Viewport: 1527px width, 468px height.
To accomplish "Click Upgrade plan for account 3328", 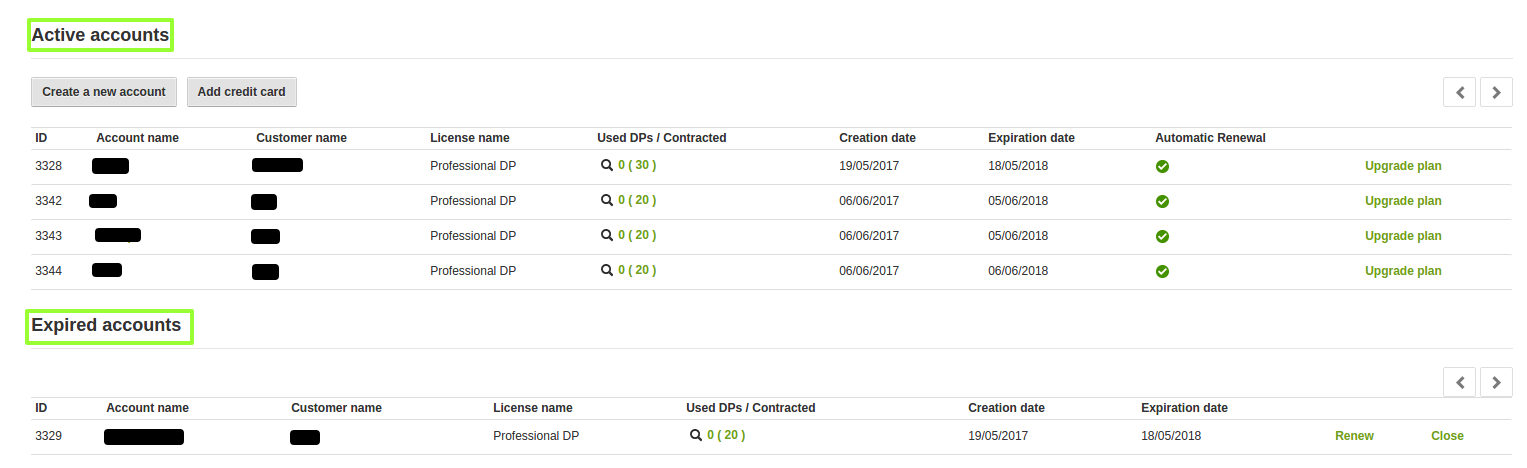I will pyautogui.click(x=1403, y=166).
